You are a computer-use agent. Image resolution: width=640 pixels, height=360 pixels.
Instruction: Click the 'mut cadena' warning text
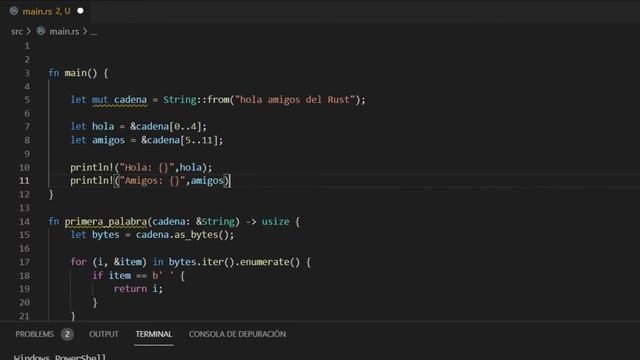(x=119, y=100)
